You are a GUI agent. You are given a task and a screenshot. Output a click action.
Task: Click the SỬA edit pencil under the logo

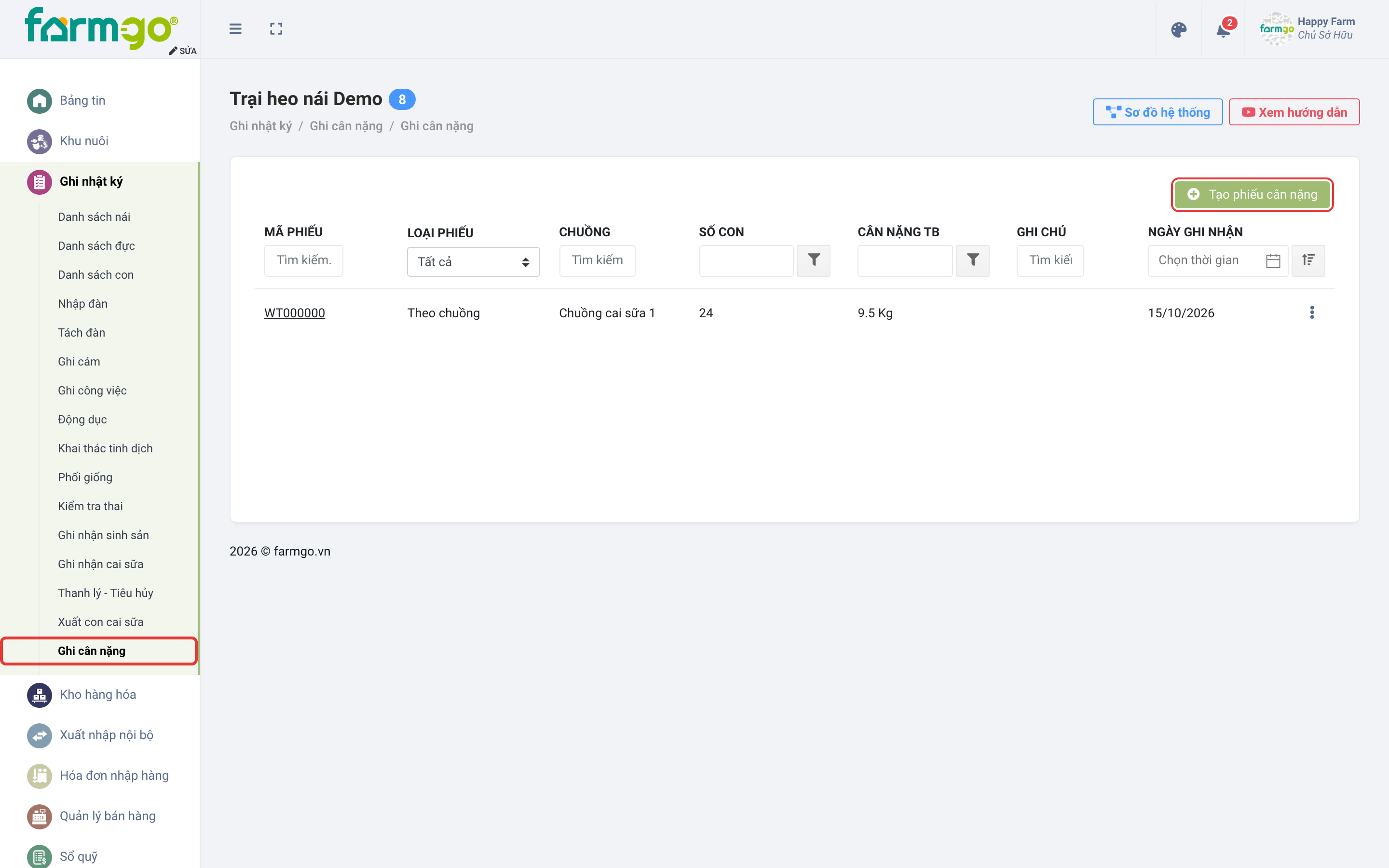coord(182,51)
